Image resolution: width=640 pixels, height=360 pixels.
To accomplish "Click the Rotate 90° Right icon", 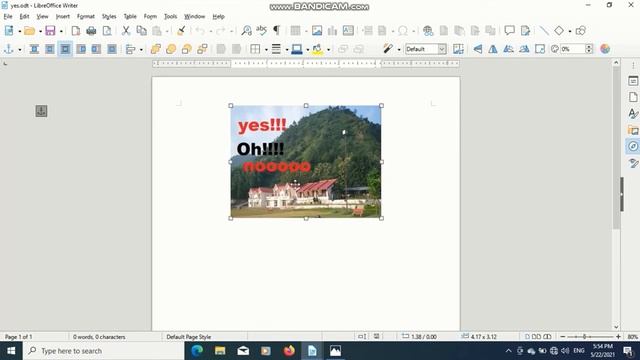I will [524, 49].
